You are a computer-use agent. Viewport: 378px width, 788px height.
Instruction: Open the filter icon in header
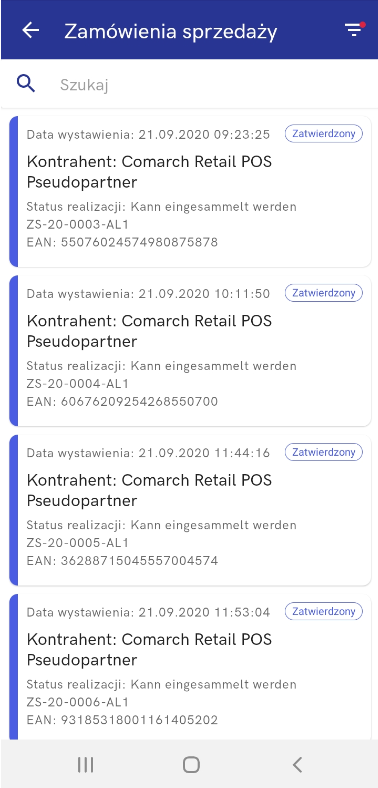(x=354, y=30)
